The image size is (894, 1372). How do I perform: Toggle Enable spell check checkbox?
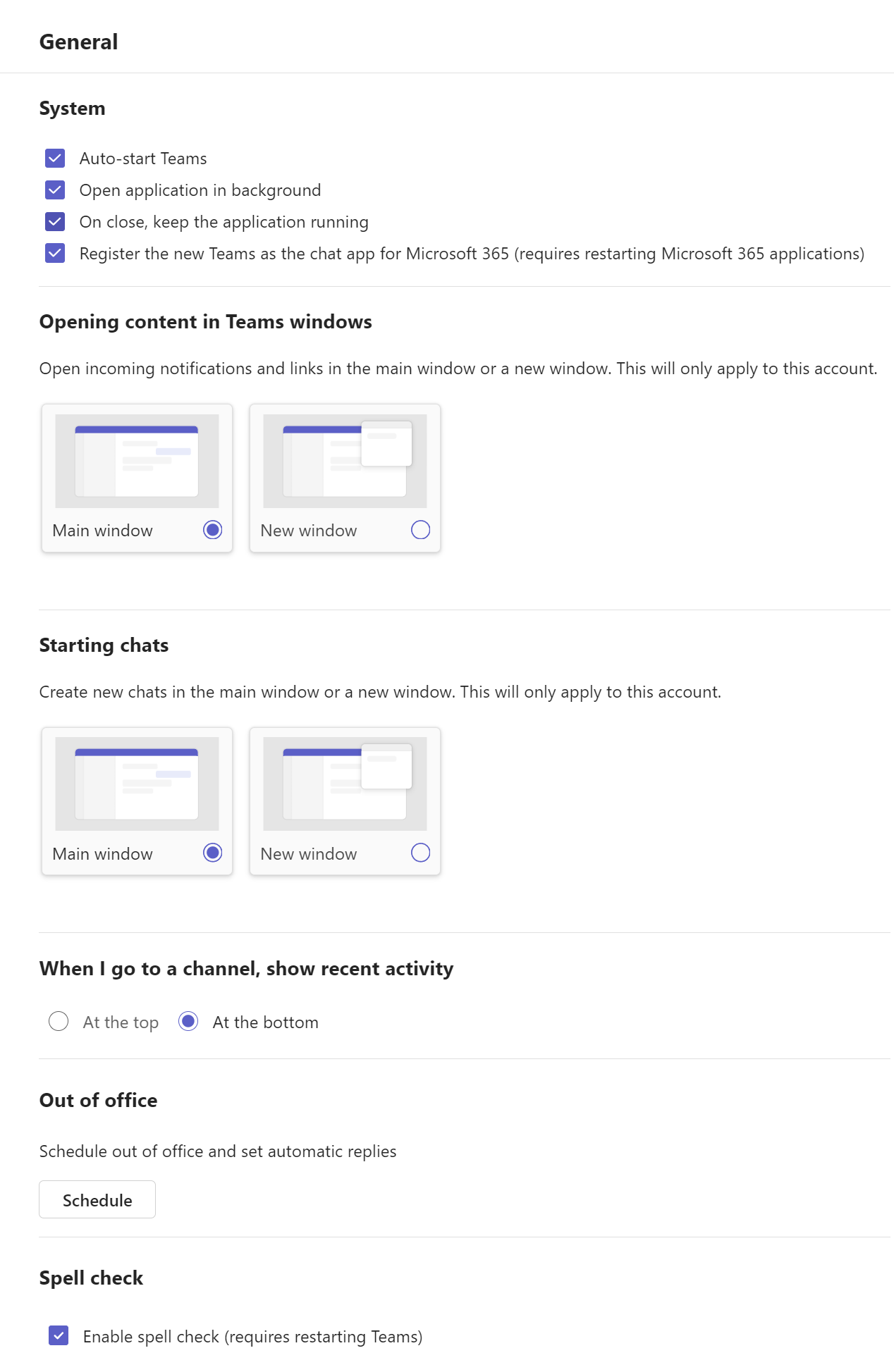pos(59,1335)
